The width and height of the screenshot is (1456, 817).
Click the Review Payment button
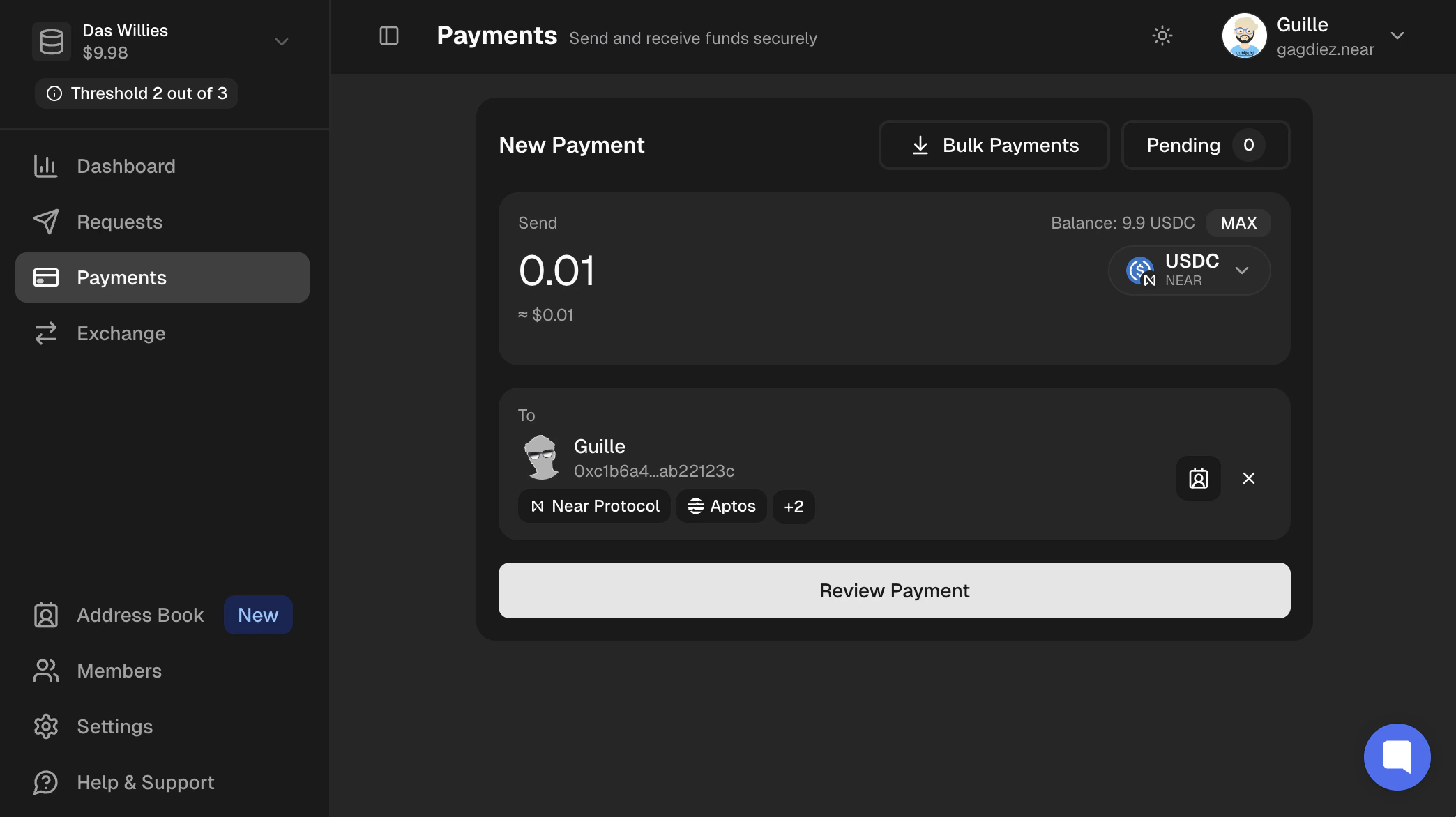(x=894, y=590)
